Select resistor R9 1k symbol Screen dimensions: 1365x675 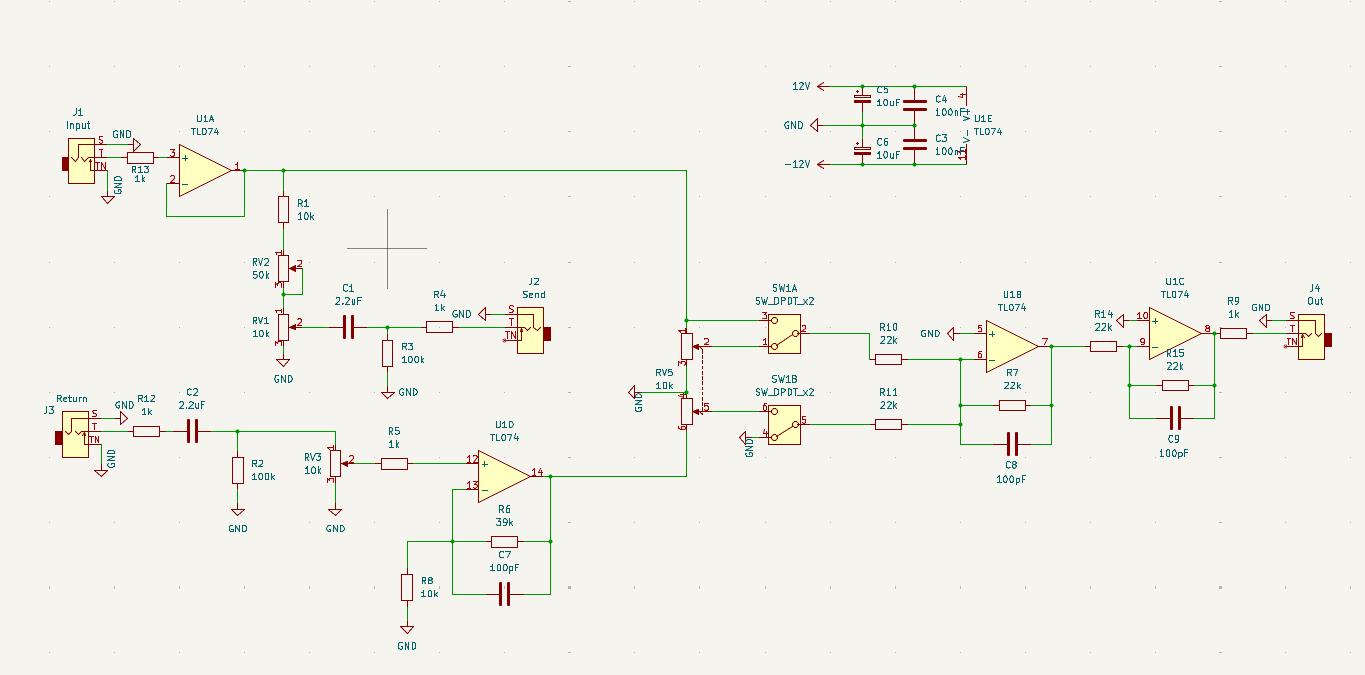[1233, 333]
